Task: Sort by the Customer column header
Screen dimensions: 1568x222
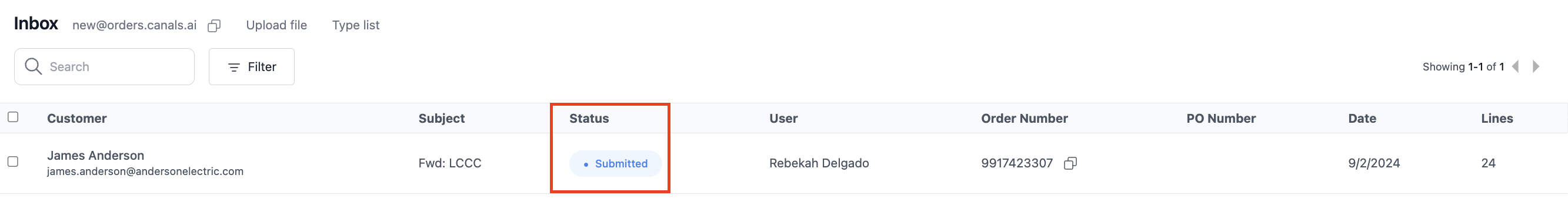Action: 76,119
